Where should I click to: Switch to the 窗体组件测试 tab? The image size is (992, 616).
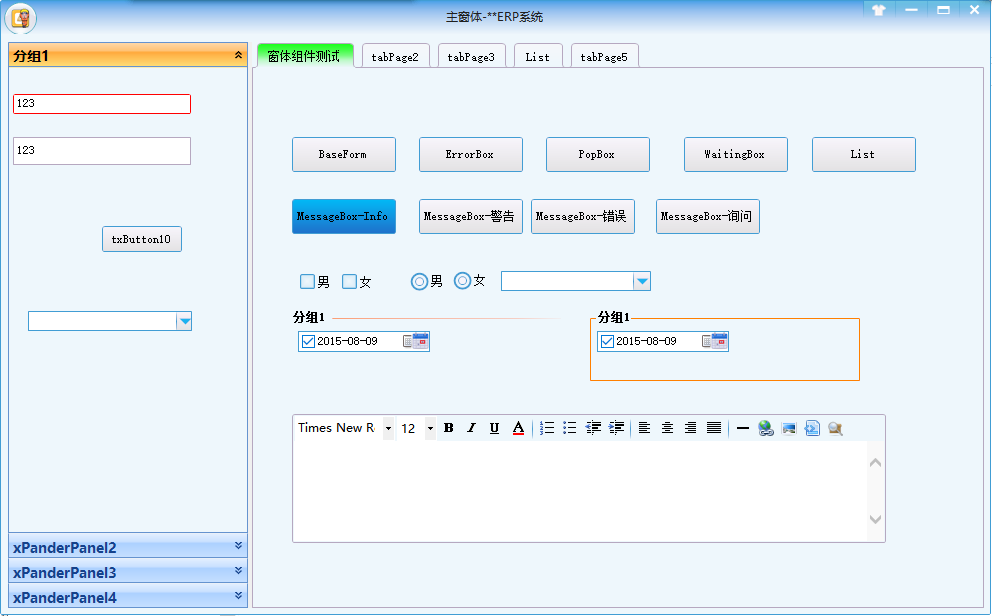point(305,56)
